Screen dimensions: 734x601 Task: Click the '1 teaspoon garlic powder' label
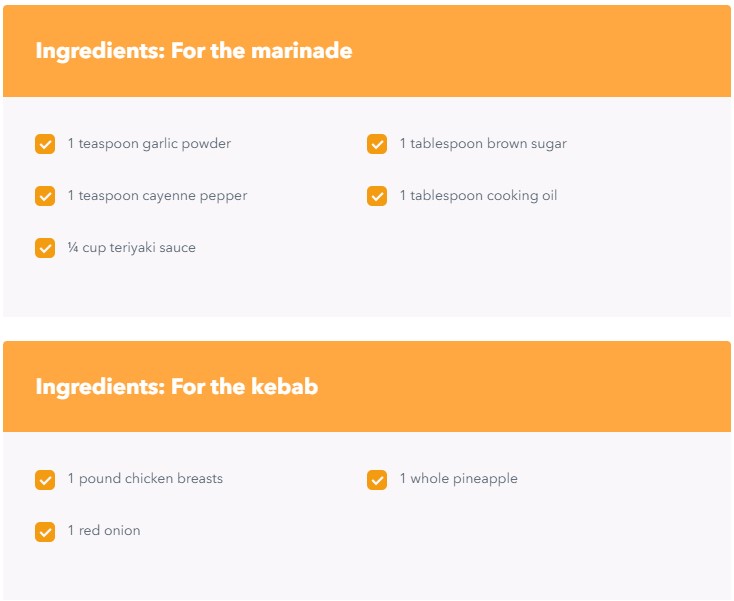click(149, 144)
